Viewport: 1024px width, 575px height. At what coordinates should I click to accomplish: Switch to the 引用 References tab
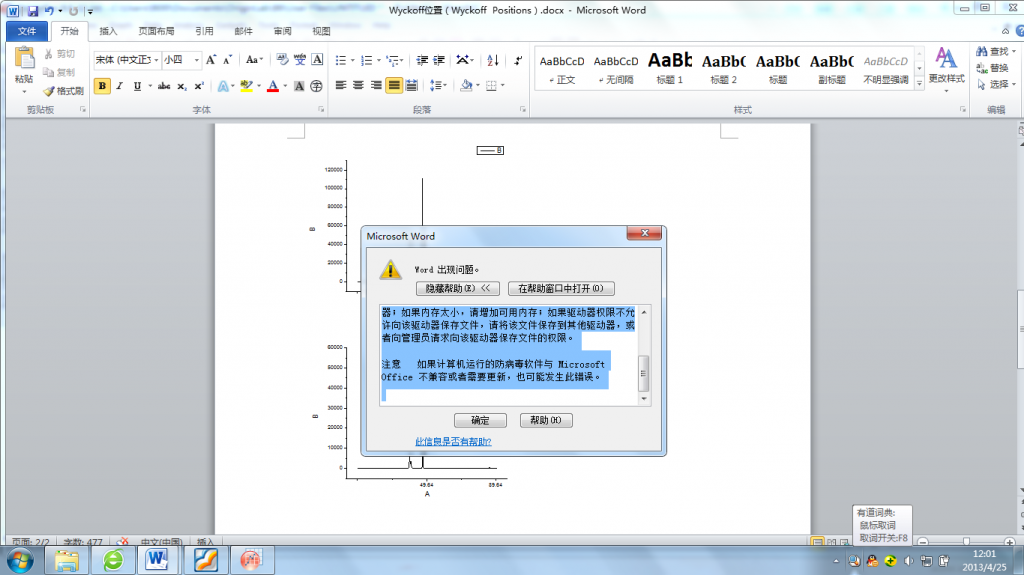click(x=204, y=31)
